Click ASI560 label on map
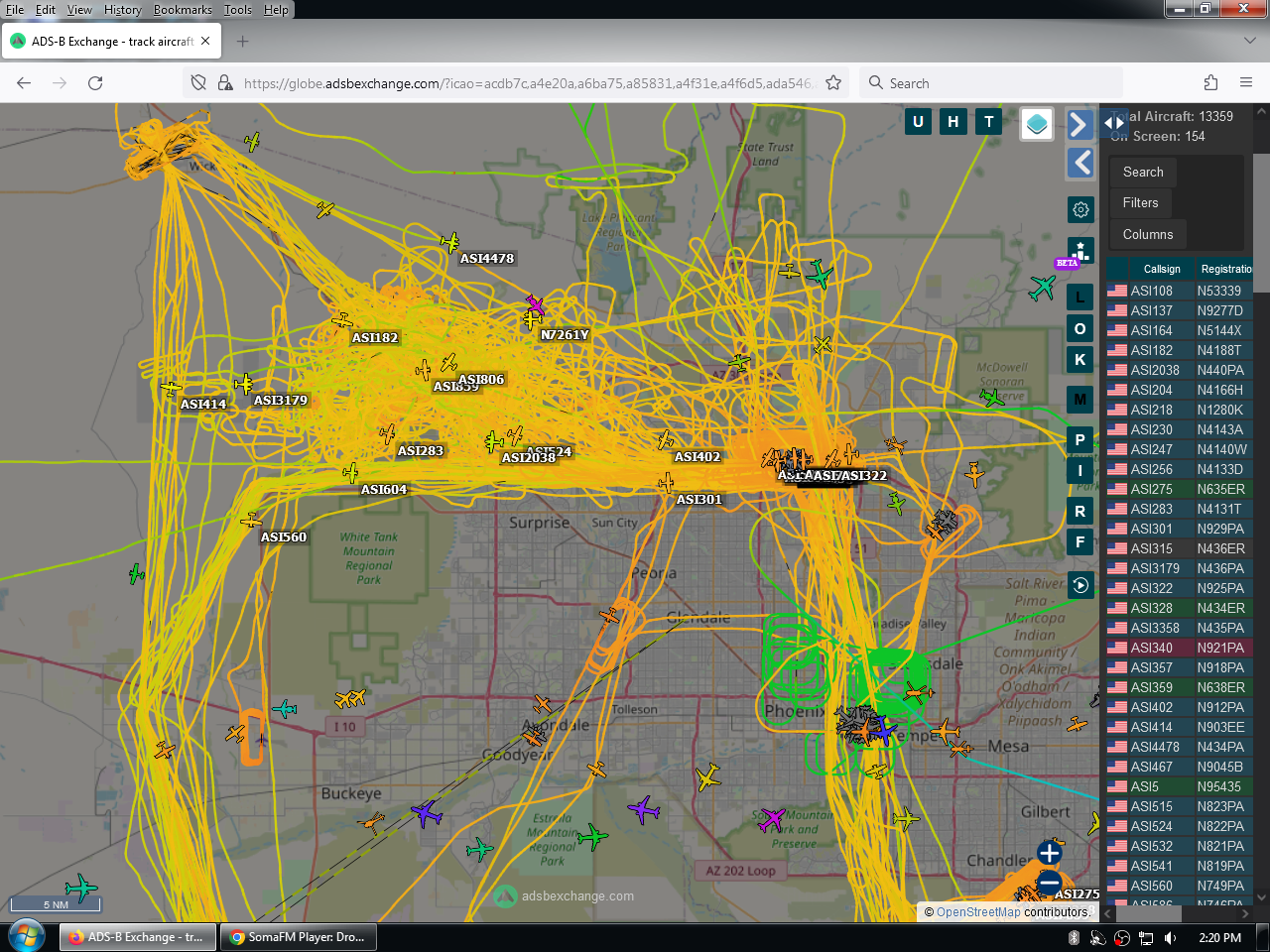 coord(284,536)
